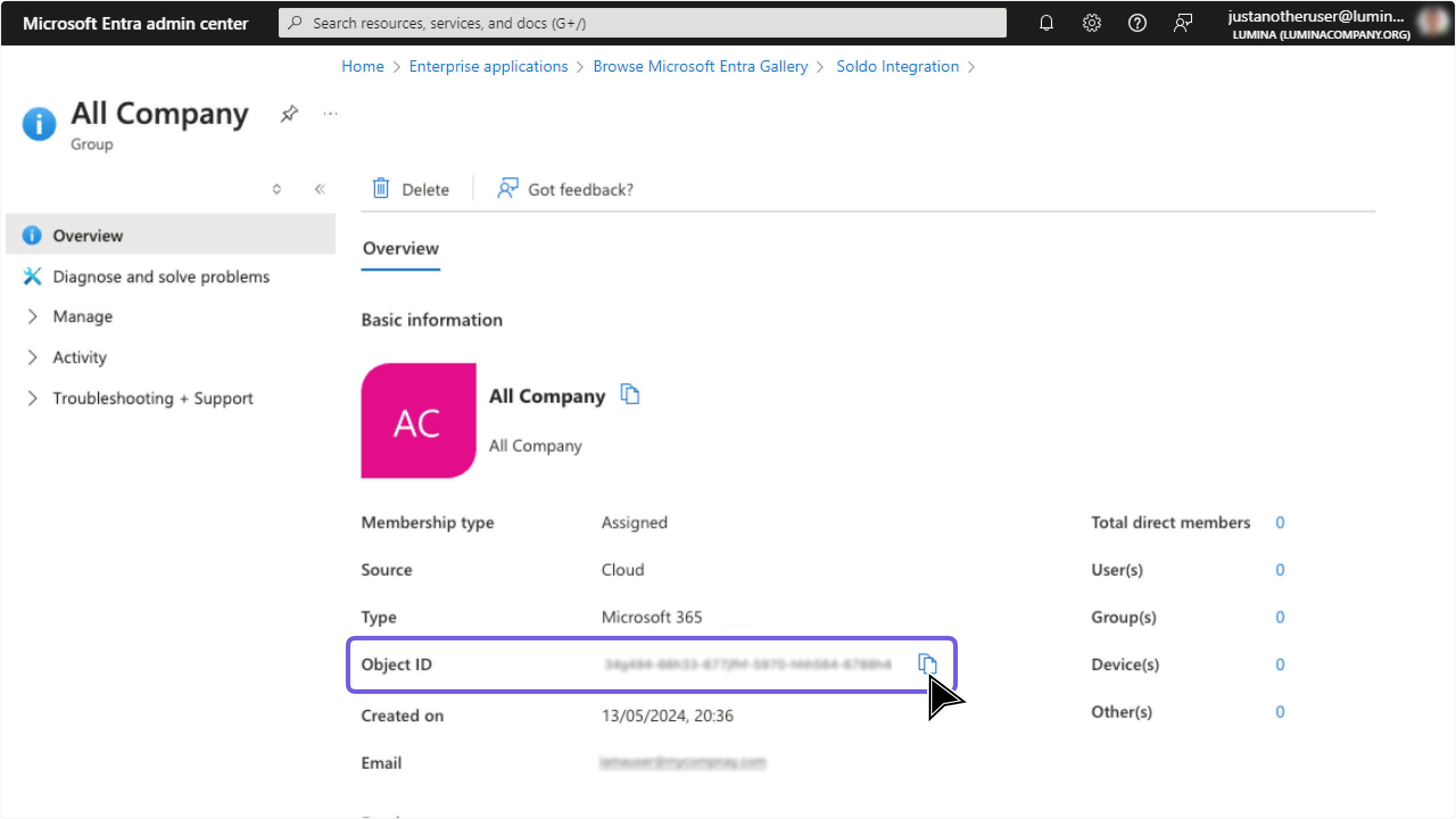Viewport: 1456px width, 819px height.
Task: Open Browse Microsoft Entra Gallery breadcrumb
Action: 700,67
